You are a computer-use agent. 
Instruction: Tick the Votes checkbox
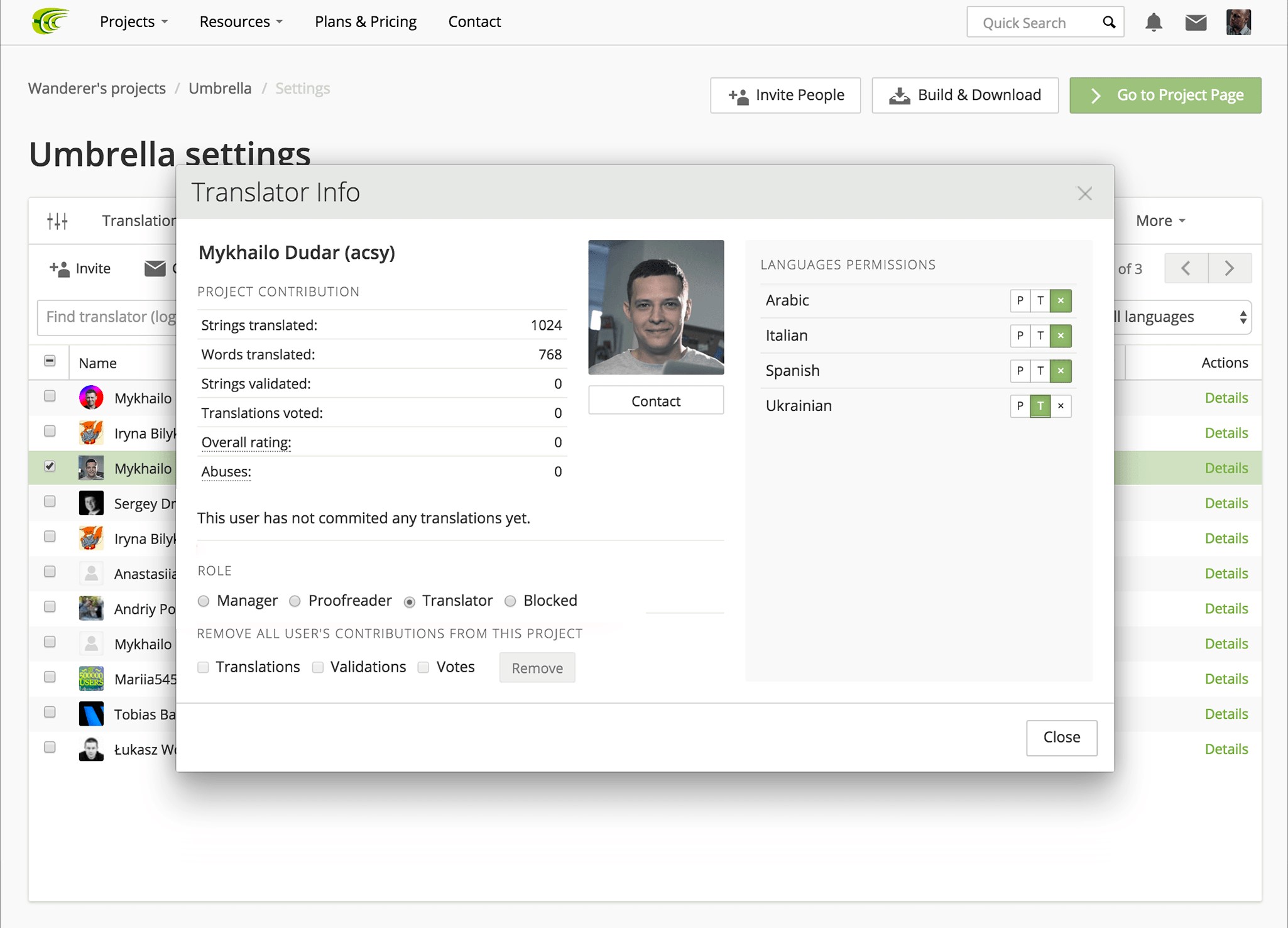tap(423, 667)
